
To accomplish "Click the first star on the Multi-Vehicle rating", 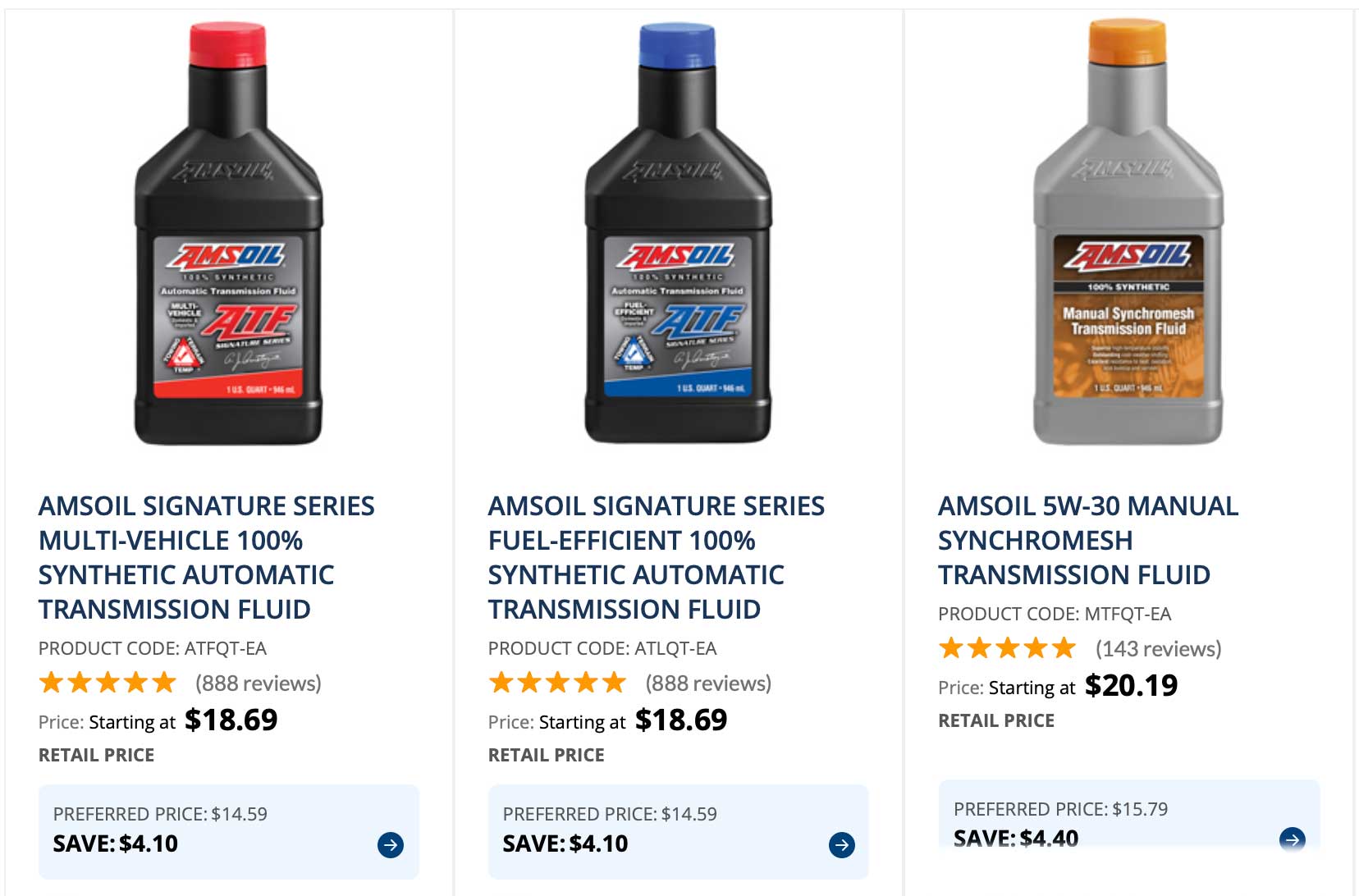I will pos(52,682).
